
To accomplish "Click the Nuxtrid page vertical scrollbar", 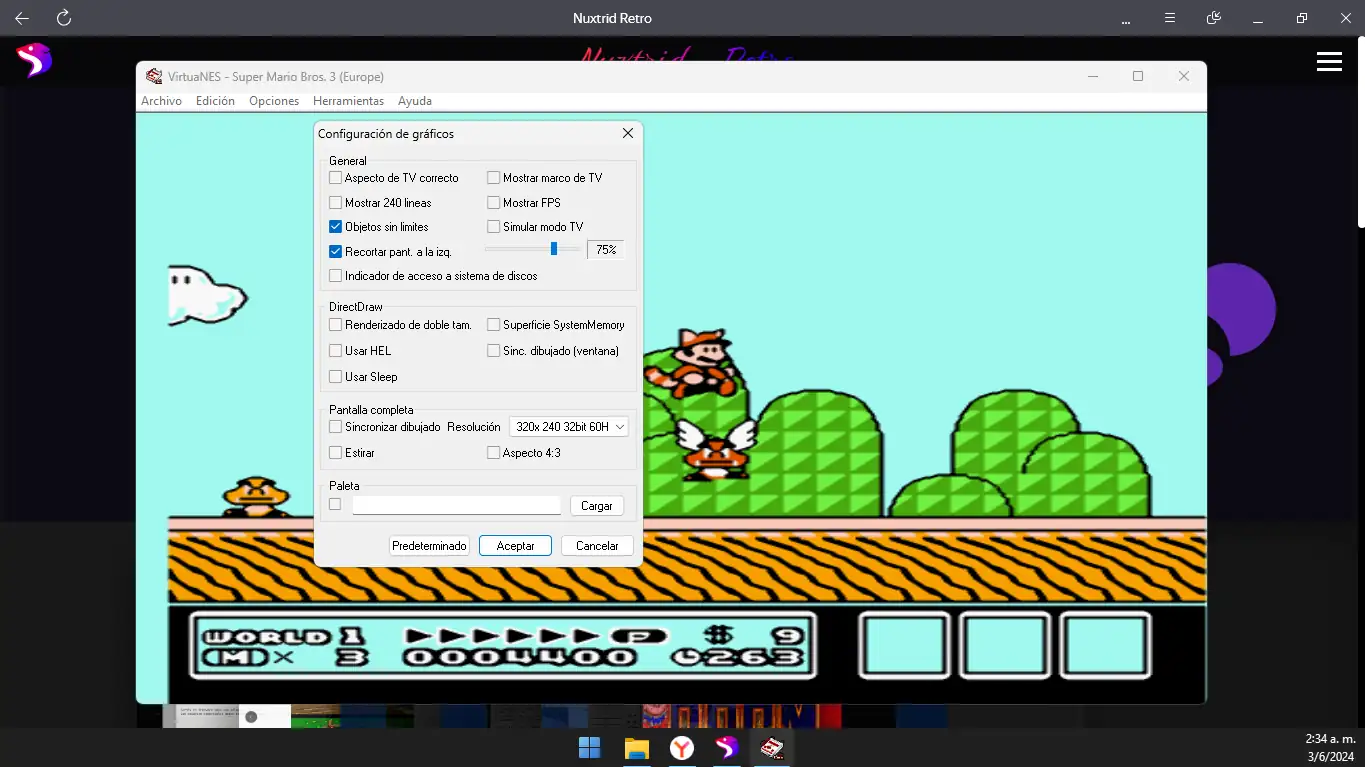I will 1360,130.
